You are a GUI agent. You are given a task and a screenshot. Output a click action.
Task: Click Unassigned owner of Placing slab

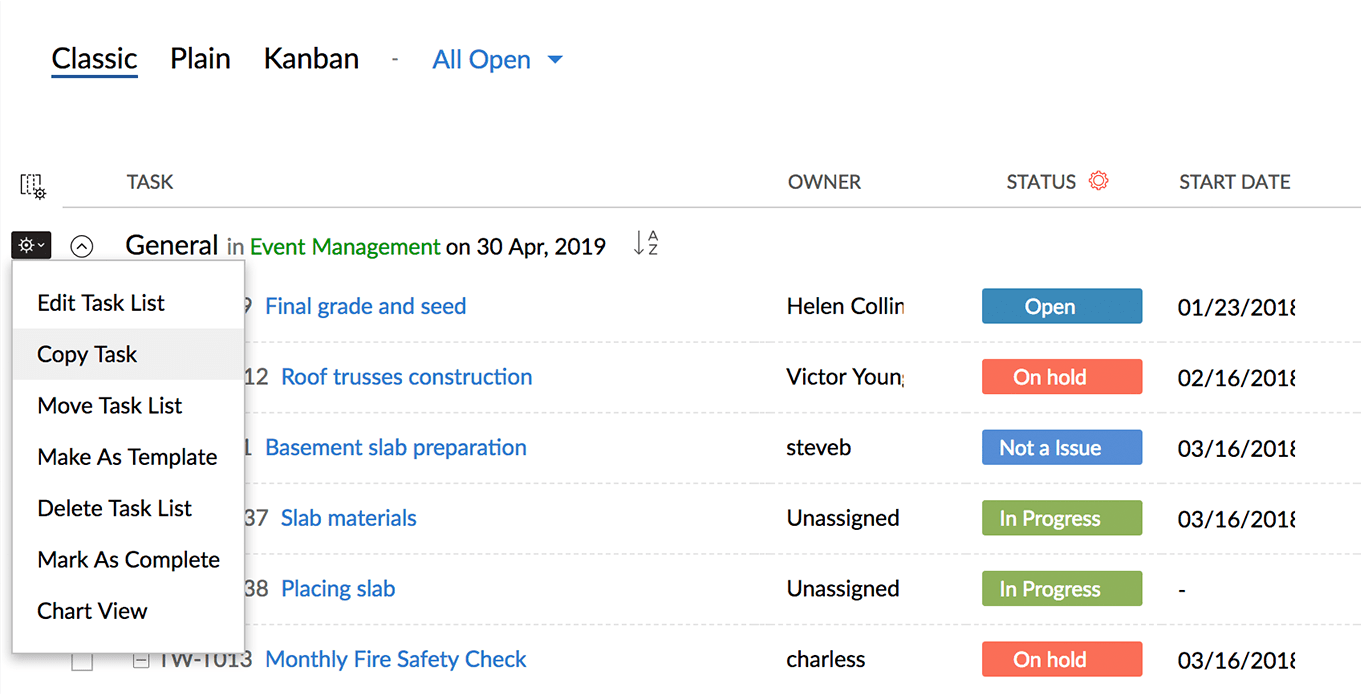click(843, 589)
